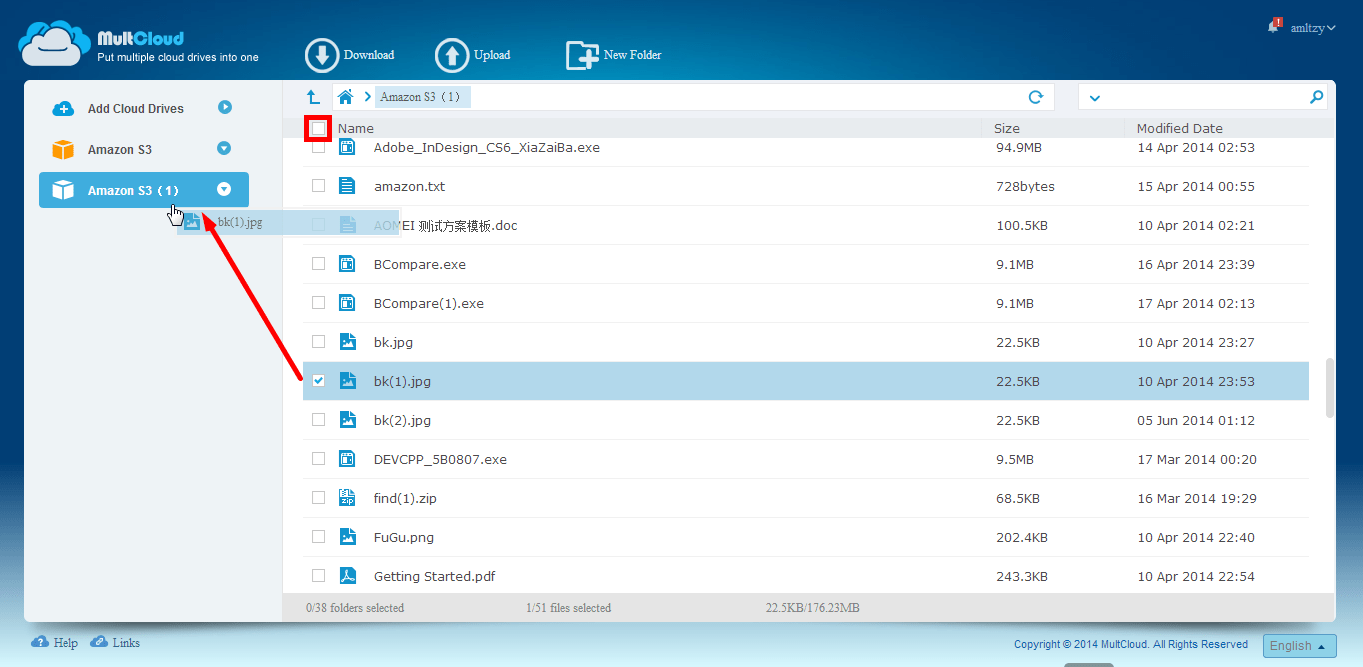Check the checkbox next to BCompare.exe
The image size is (1363, 667).
pyautogui.click(x=318, y=263)
